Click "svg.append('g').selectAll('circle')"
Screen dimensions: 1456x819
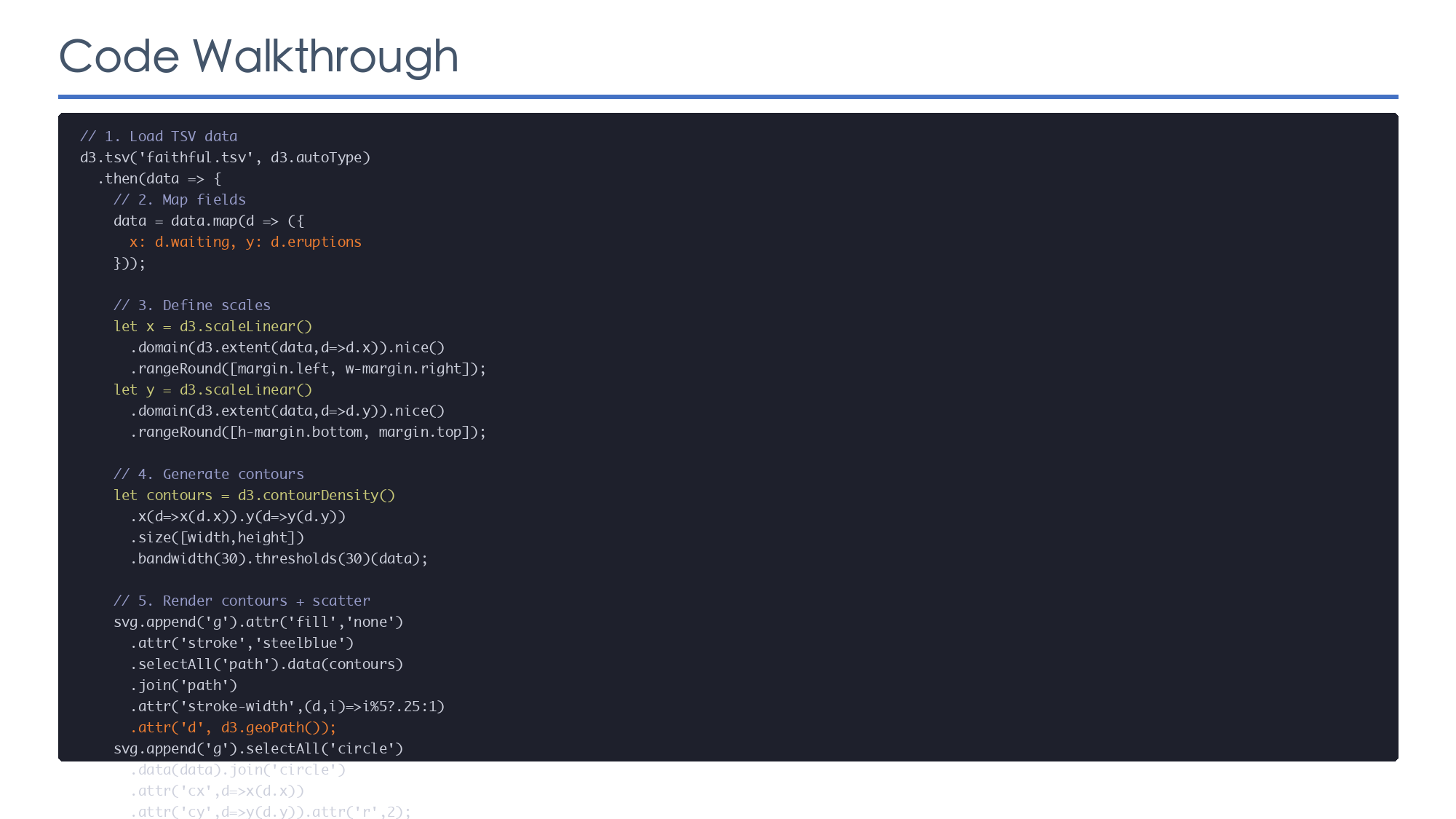[x=258, y=748]
